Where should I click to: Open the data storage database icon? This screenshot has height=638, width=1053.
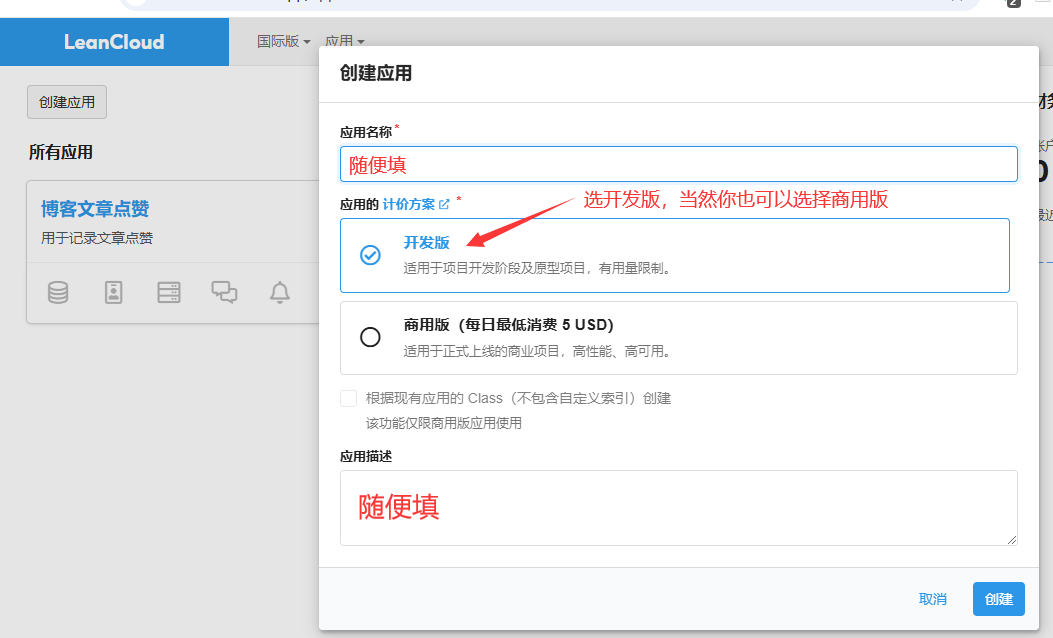[59, 292]
